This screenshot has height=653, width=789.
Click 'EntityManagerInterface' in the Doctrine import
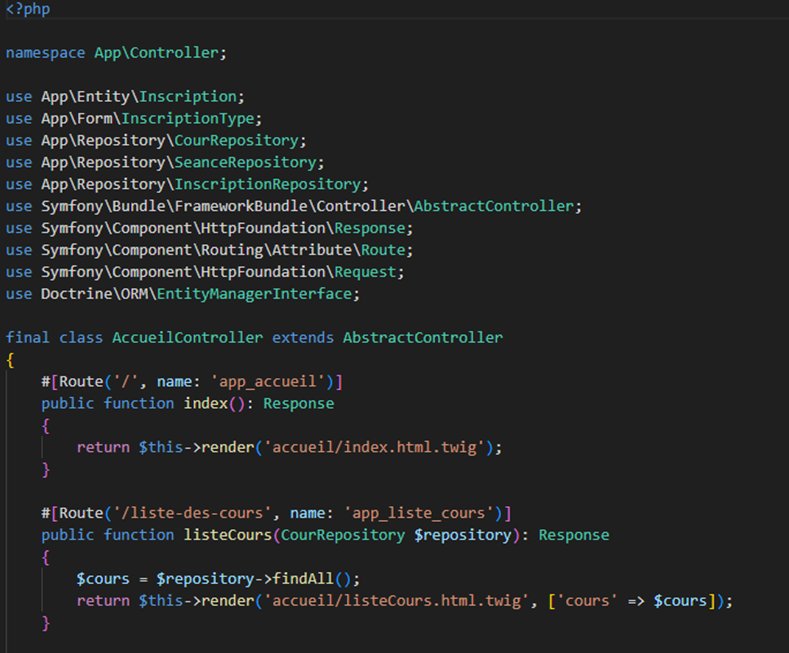click(x=254, y=294)
